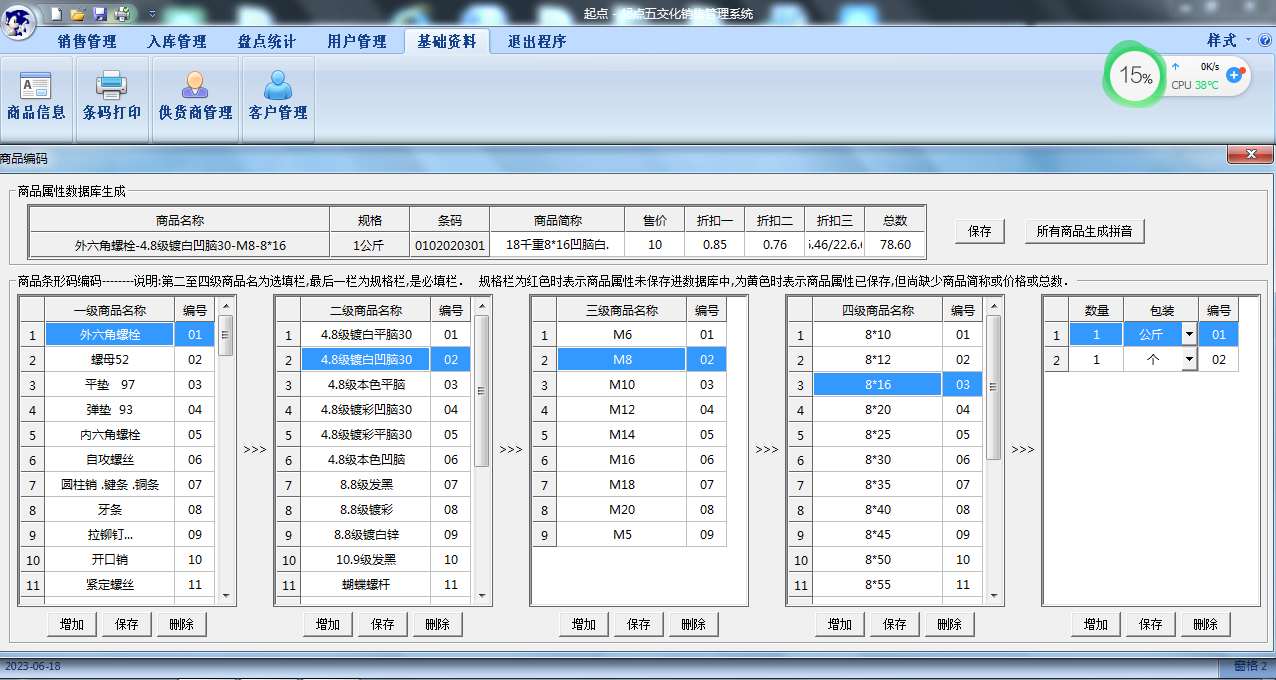Click the 所有商品生成拼音 button

coord(1085,231)
